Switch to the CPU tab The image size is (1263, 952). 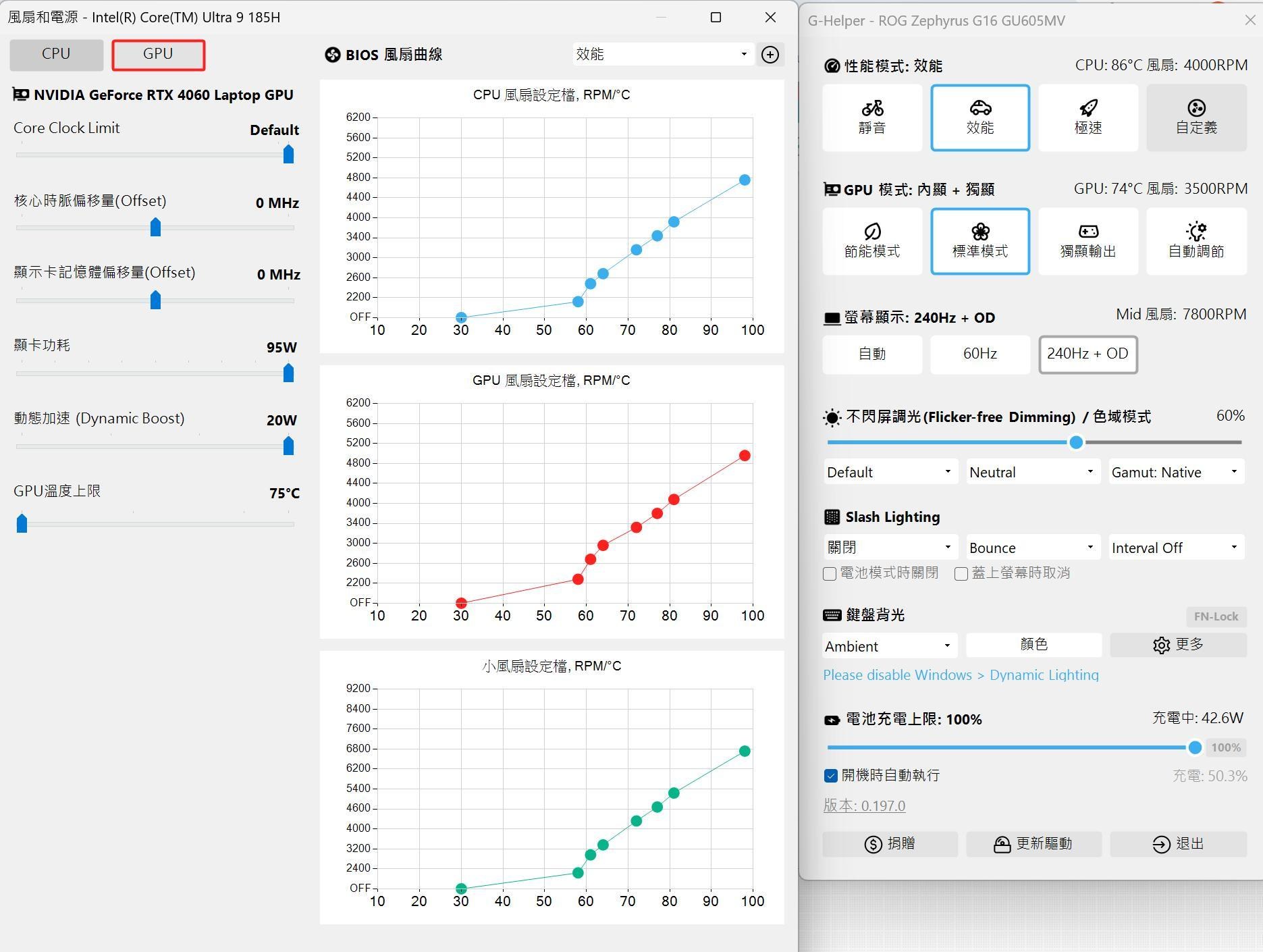(x=56, y=54)
